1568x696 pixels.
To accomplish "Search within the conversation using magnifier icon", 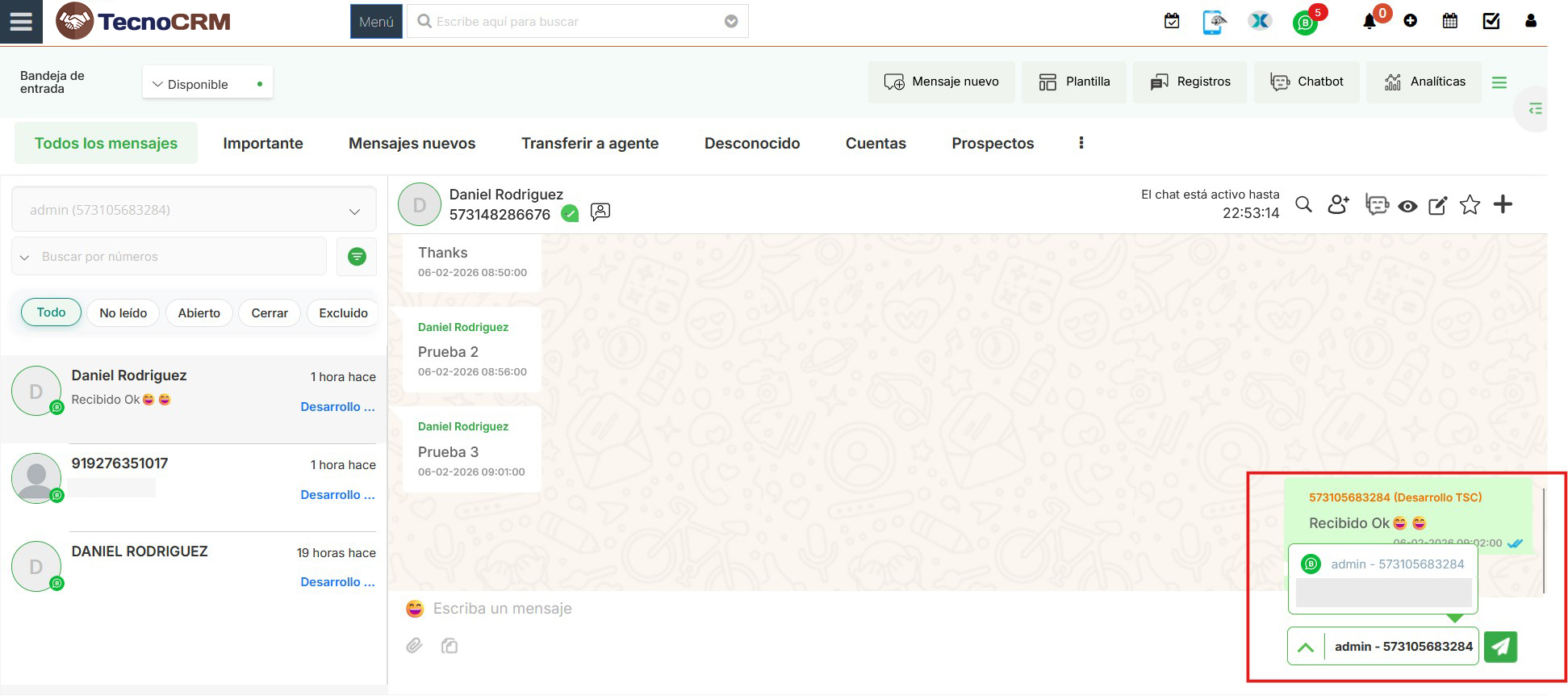I will (x=1303, y=205).
